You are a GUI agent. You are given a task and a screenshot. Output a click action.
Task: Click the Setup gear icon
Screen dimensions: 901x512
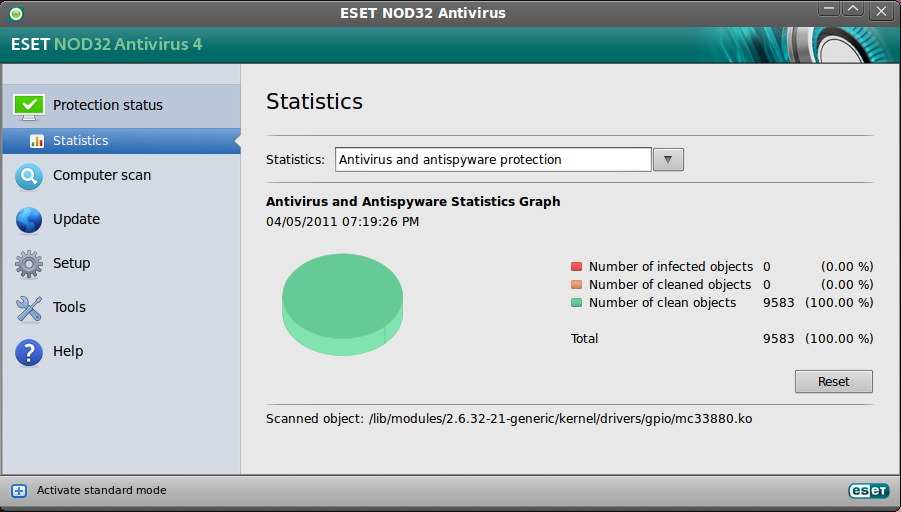[29, 264]
